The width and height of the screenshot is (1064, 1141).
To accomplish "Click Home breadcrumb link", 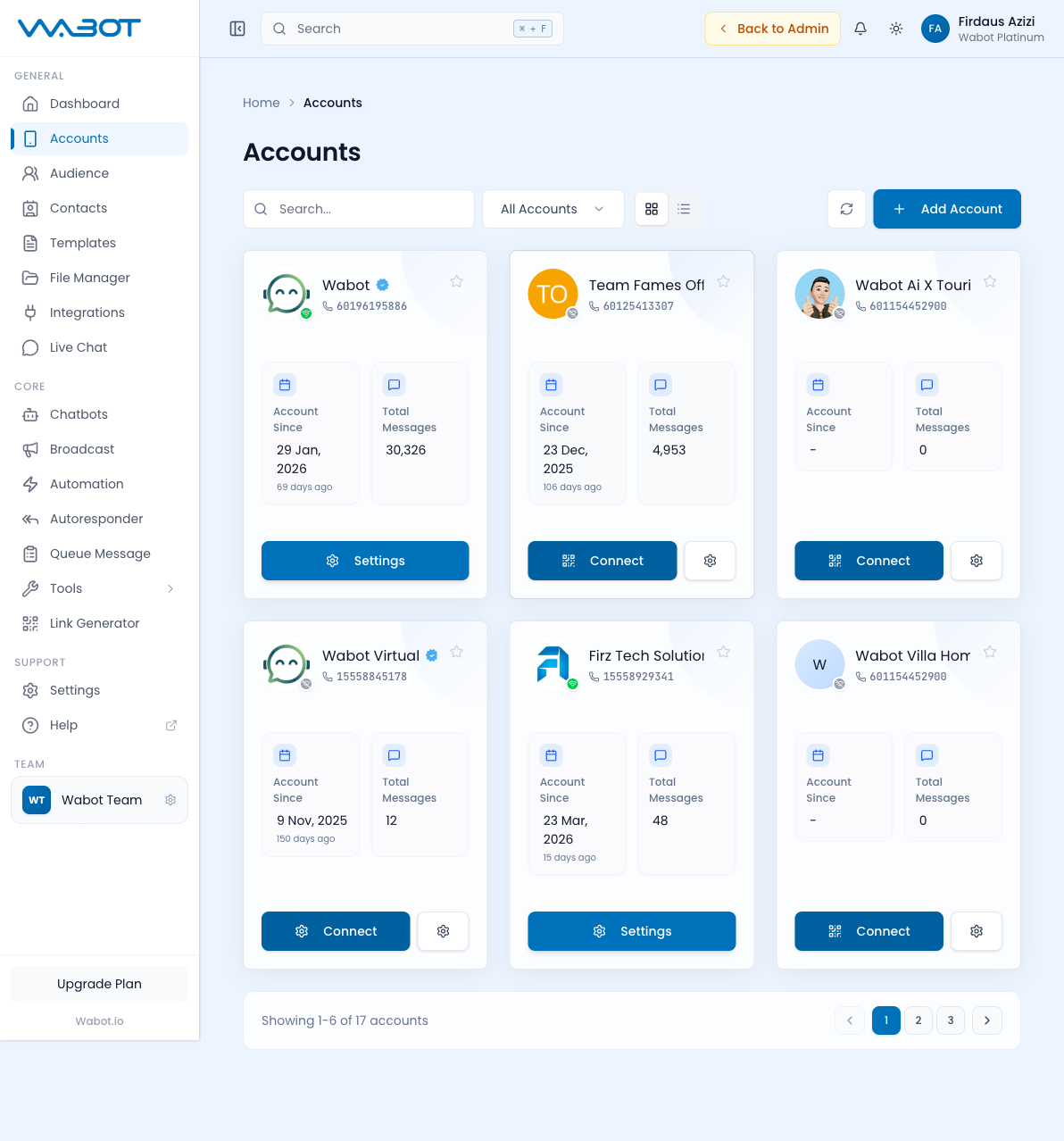I will coord(262,103).
